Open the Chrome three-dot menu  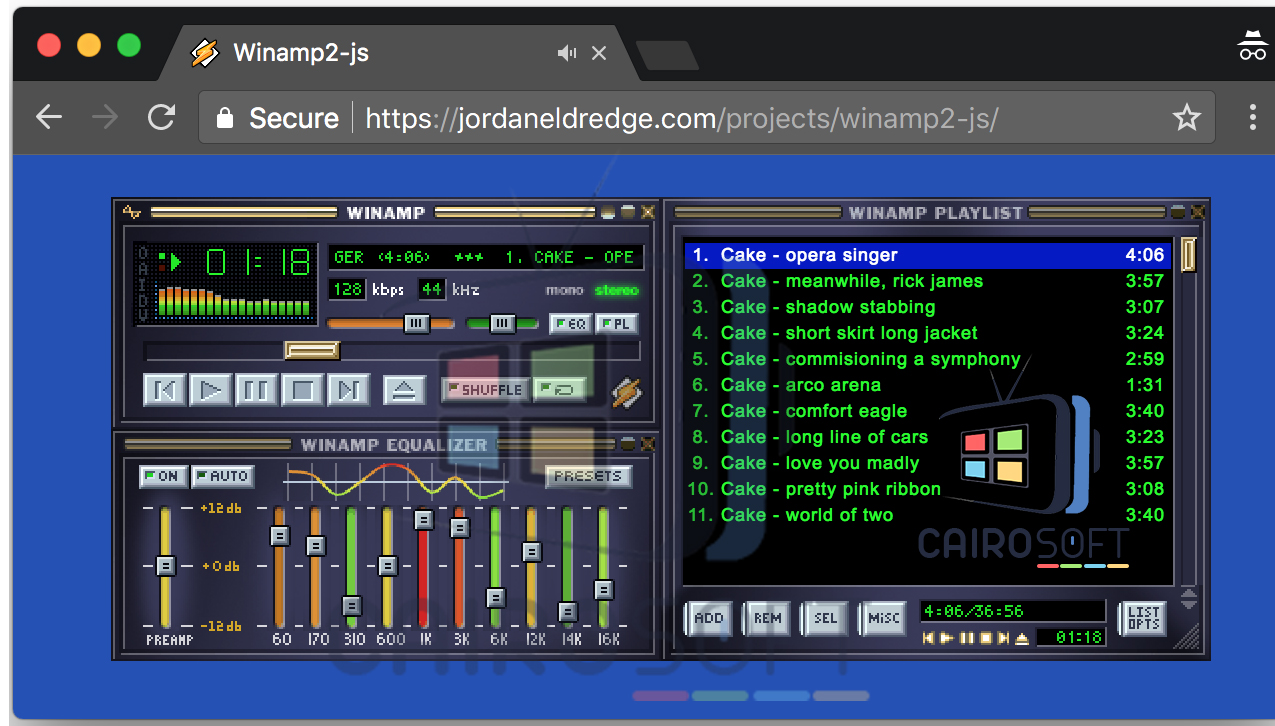coord(1252,118)
